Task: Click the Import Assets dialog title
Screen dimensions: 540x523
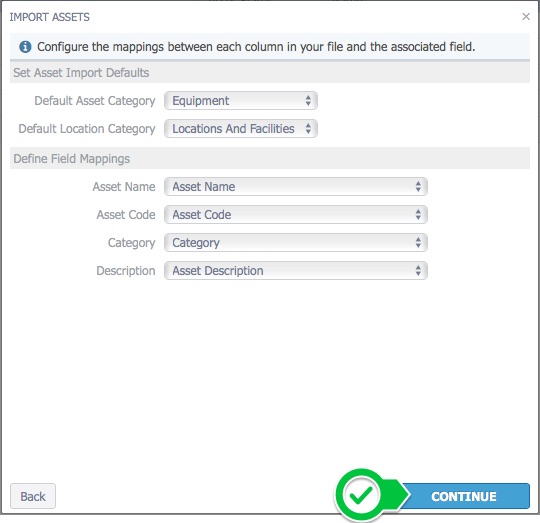Action: pyautogui.click(x=49, y=17)
